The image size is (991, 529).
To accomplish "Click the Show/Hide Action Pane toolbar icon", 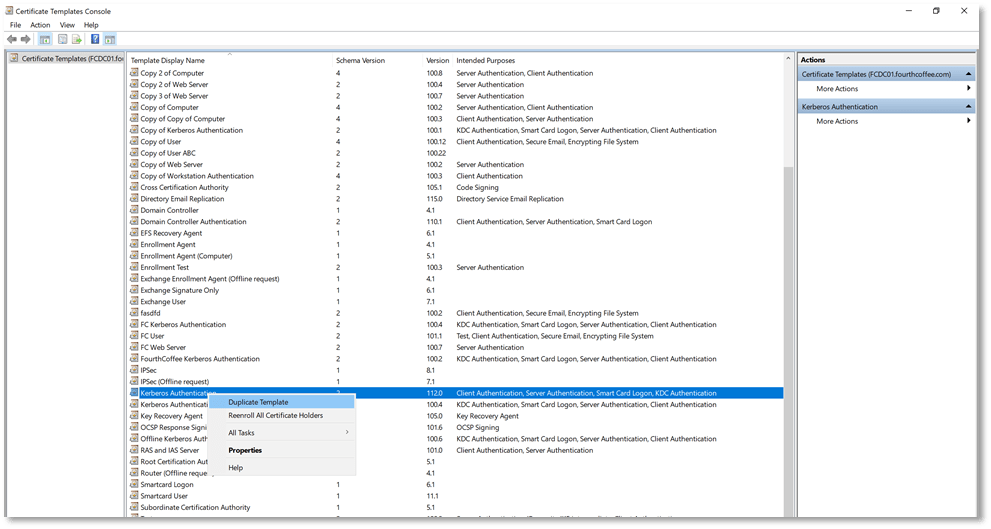I will (x=109, y=39).
